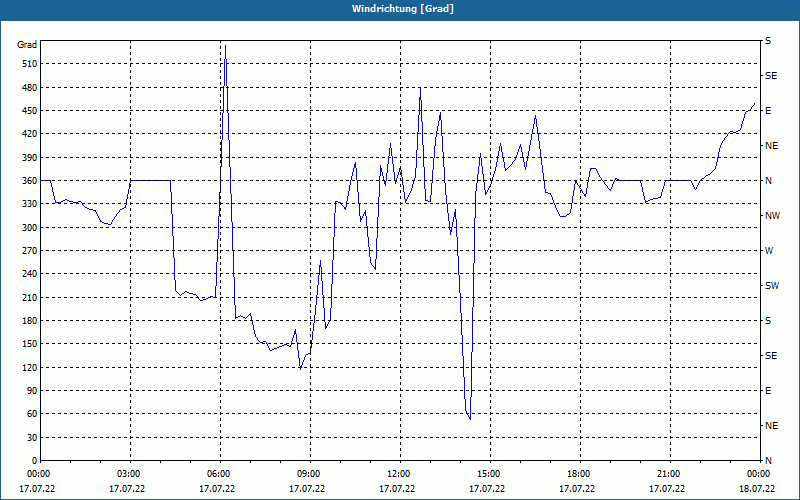Image resolution: width=800 pixels, height=500 pixels.
Task: Click the '270' y-axis value
Action: coord(30,251)
